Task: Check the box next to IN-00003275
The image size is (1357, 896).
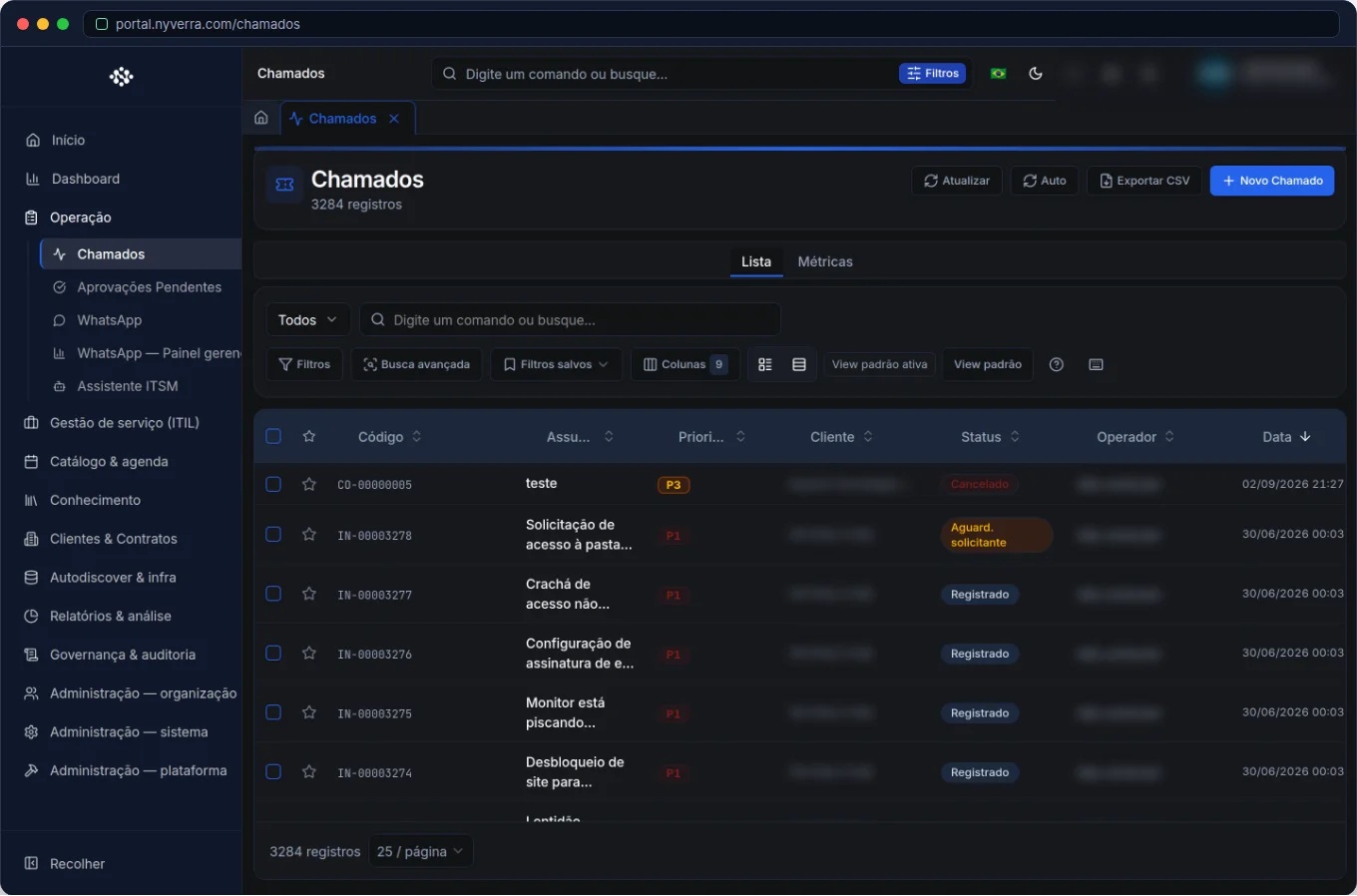Action: tap(273, 713)
